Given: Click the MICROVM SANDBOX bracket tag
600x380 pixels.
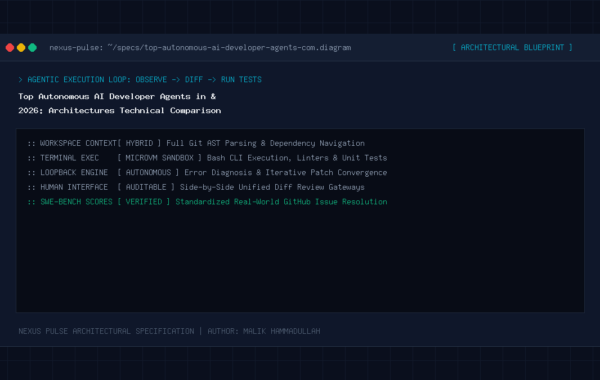Looking at the screenshot, I should 160,158.
